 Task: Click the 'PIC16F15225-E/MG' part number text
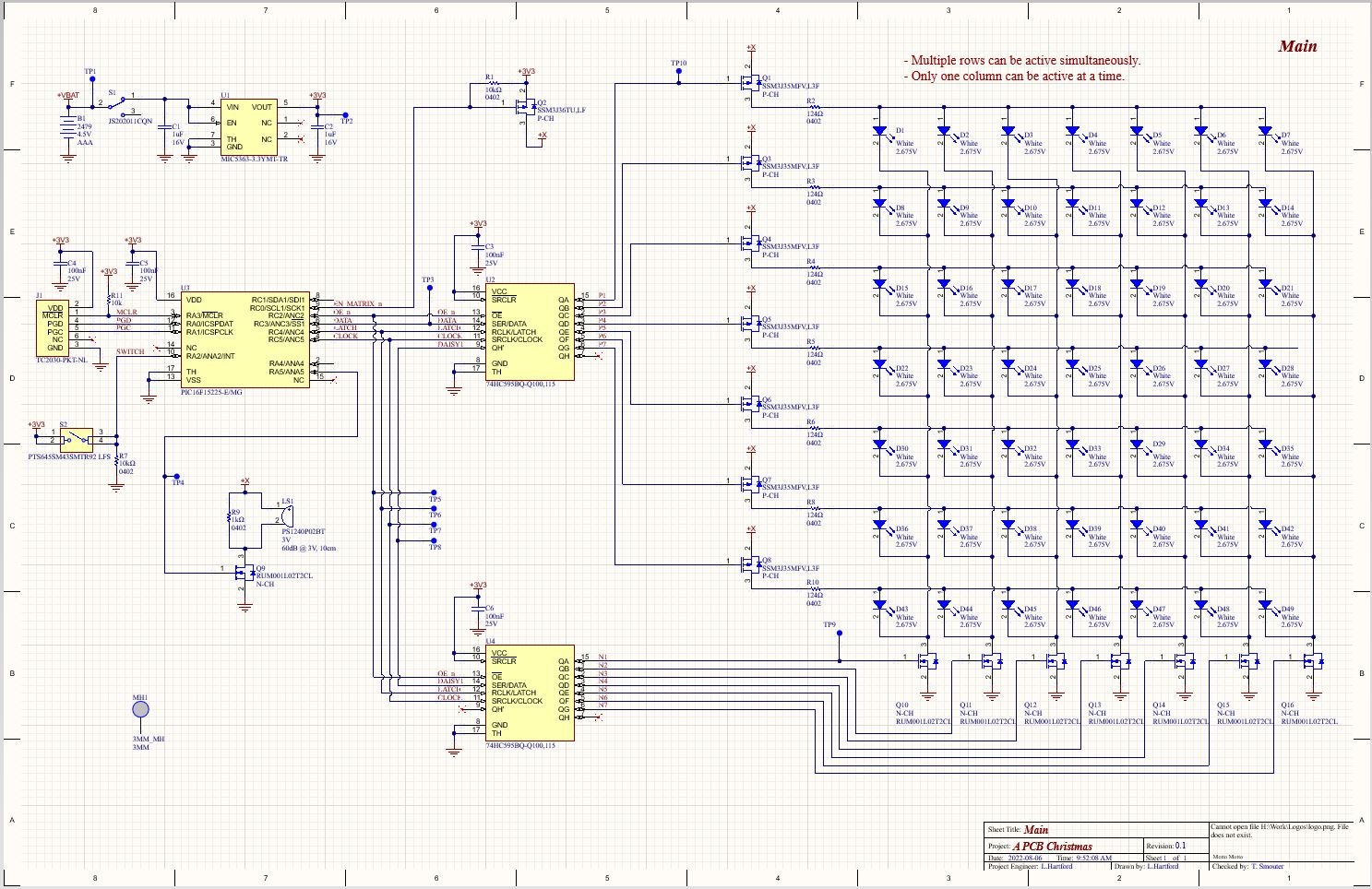[211, 393]
